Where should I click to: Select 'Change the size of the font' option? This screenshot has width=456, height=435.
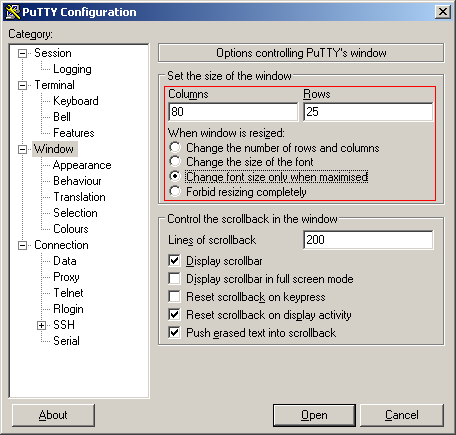pos(175,162)
